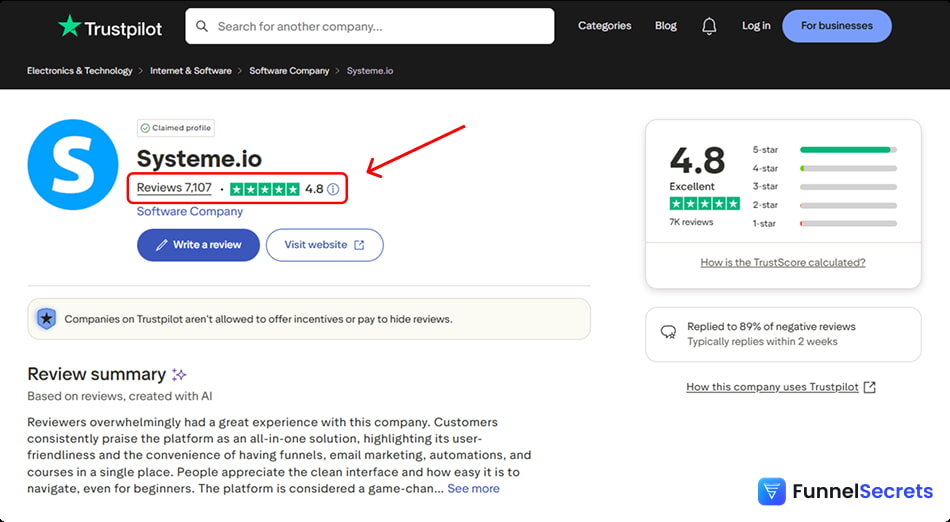Click the Review summary heading
Screen dimensions: 950x522
[96, 374]
